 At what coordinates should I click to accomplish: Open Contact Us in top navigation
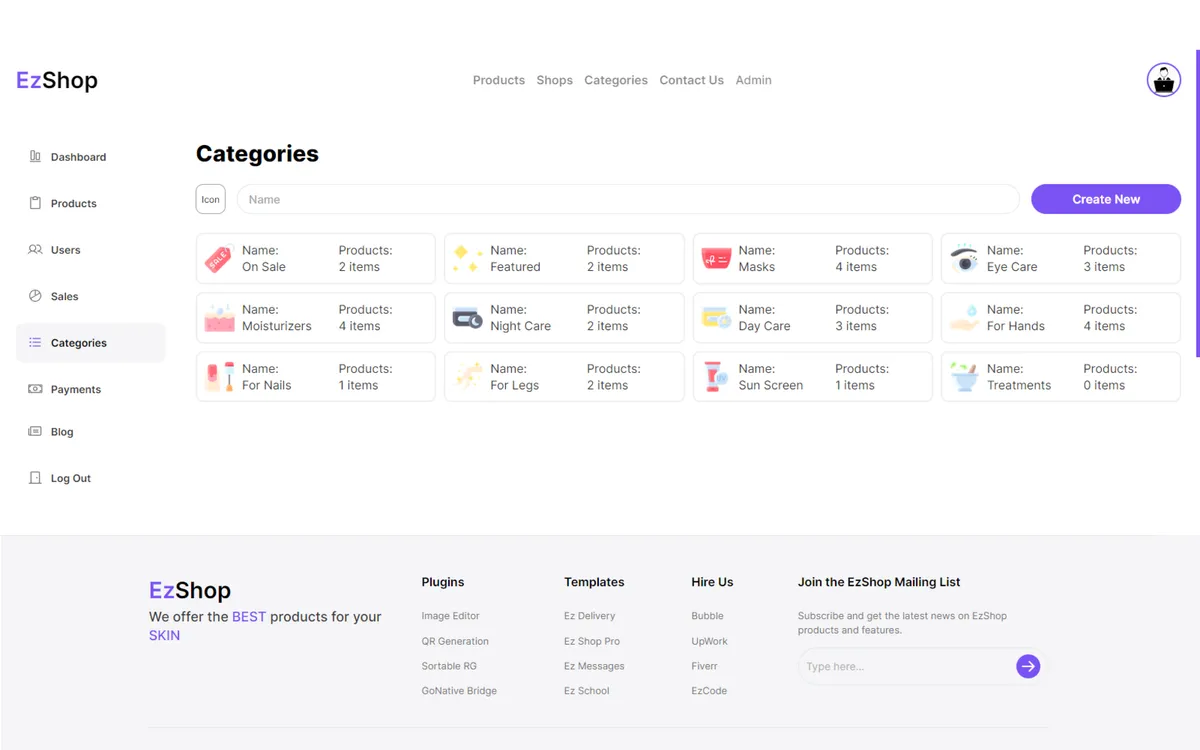[691, 80]
